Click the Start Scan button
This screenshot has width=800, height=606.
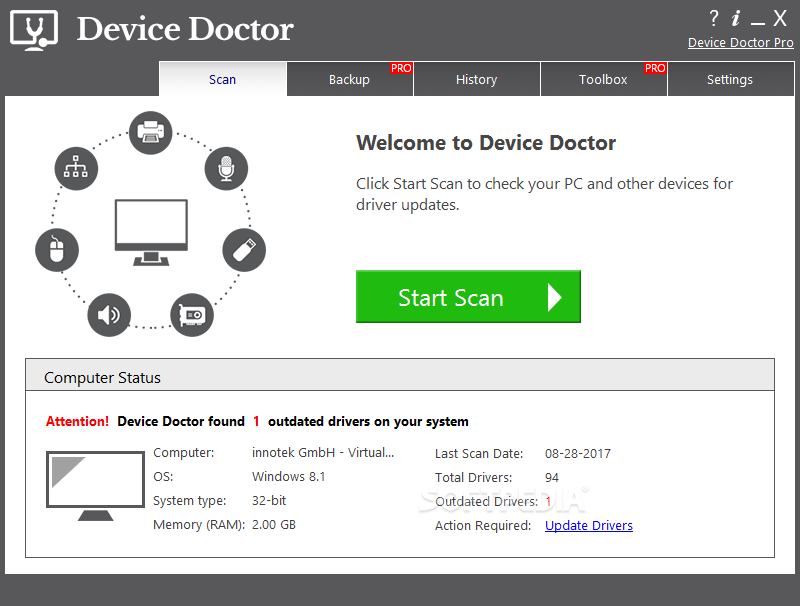click(x=468, y=296)
